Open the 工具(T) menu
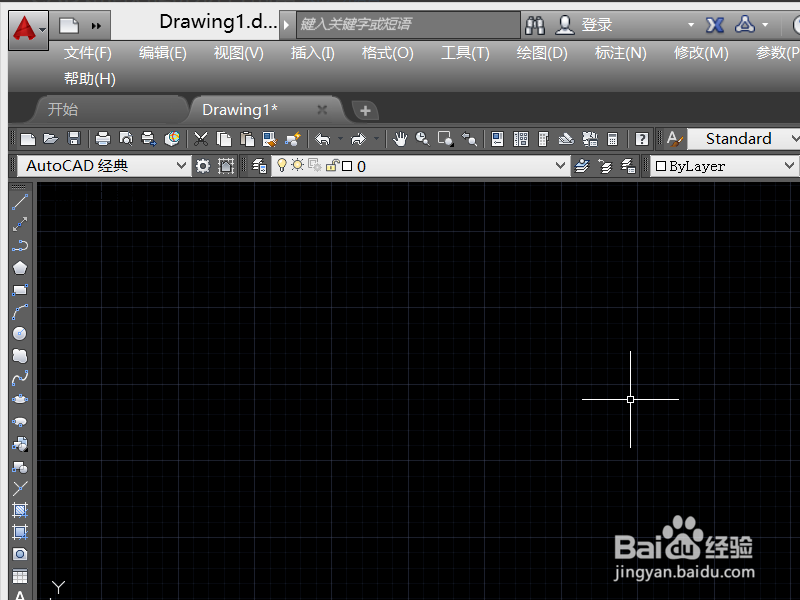 pos(465,53)
